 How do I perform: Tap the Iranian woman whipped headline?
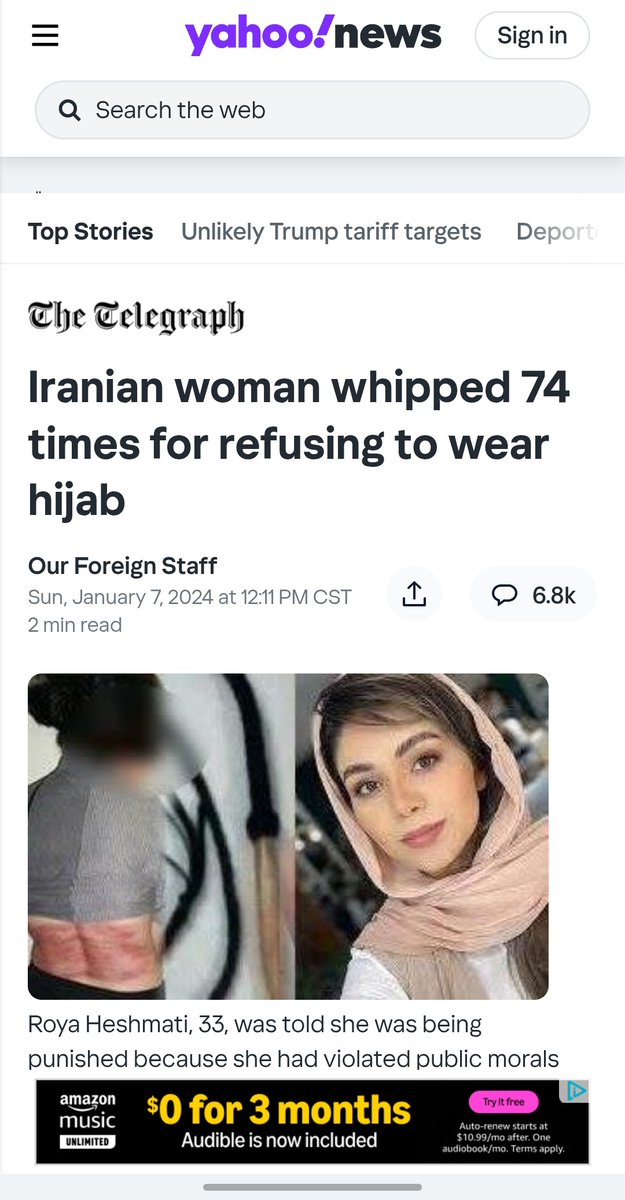299,443
